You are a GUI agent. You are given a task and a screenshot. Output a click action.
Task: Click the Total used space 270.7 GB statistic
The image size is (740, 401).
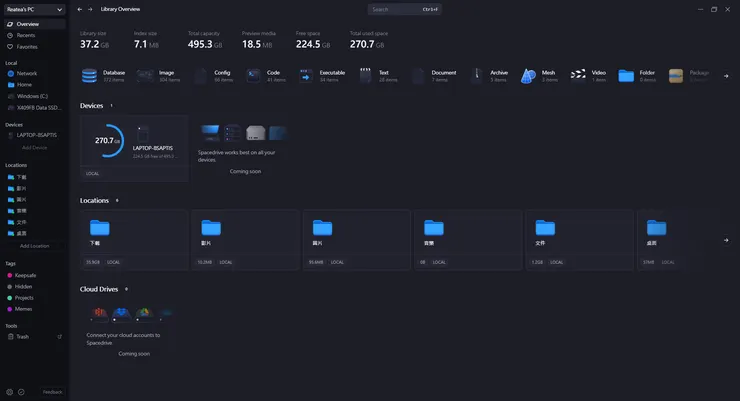(369, 41)
